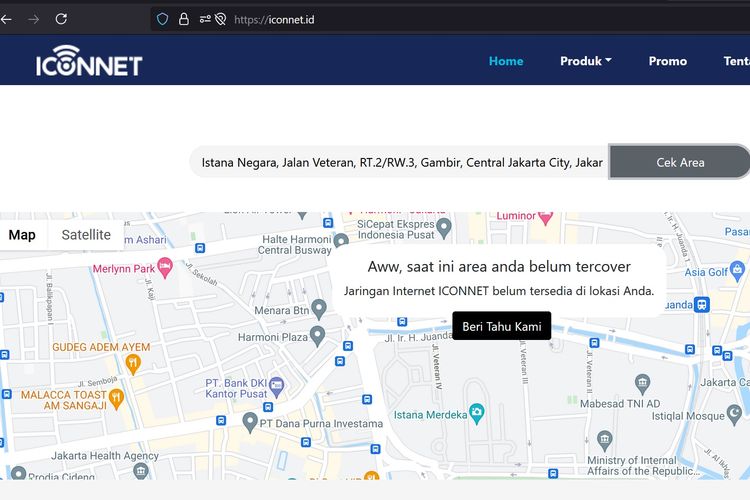Screen dimensions: 750x500
Task: Select Gudeg Adem Ayem restaurant marker
Action: 133,365
